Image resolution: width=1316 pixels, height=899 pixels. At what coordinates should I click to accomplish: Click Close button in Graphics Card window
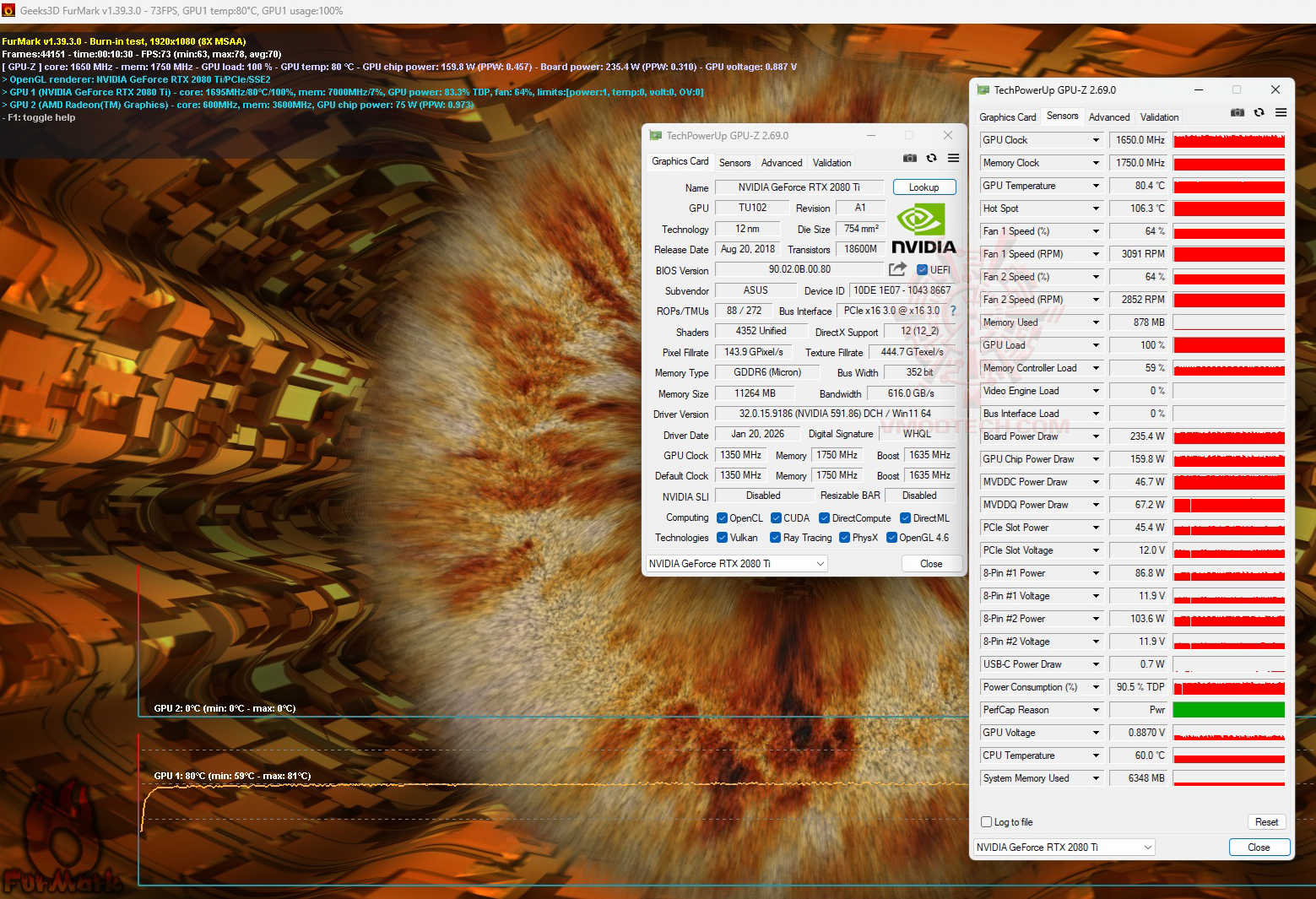click(x=931, y=563)
